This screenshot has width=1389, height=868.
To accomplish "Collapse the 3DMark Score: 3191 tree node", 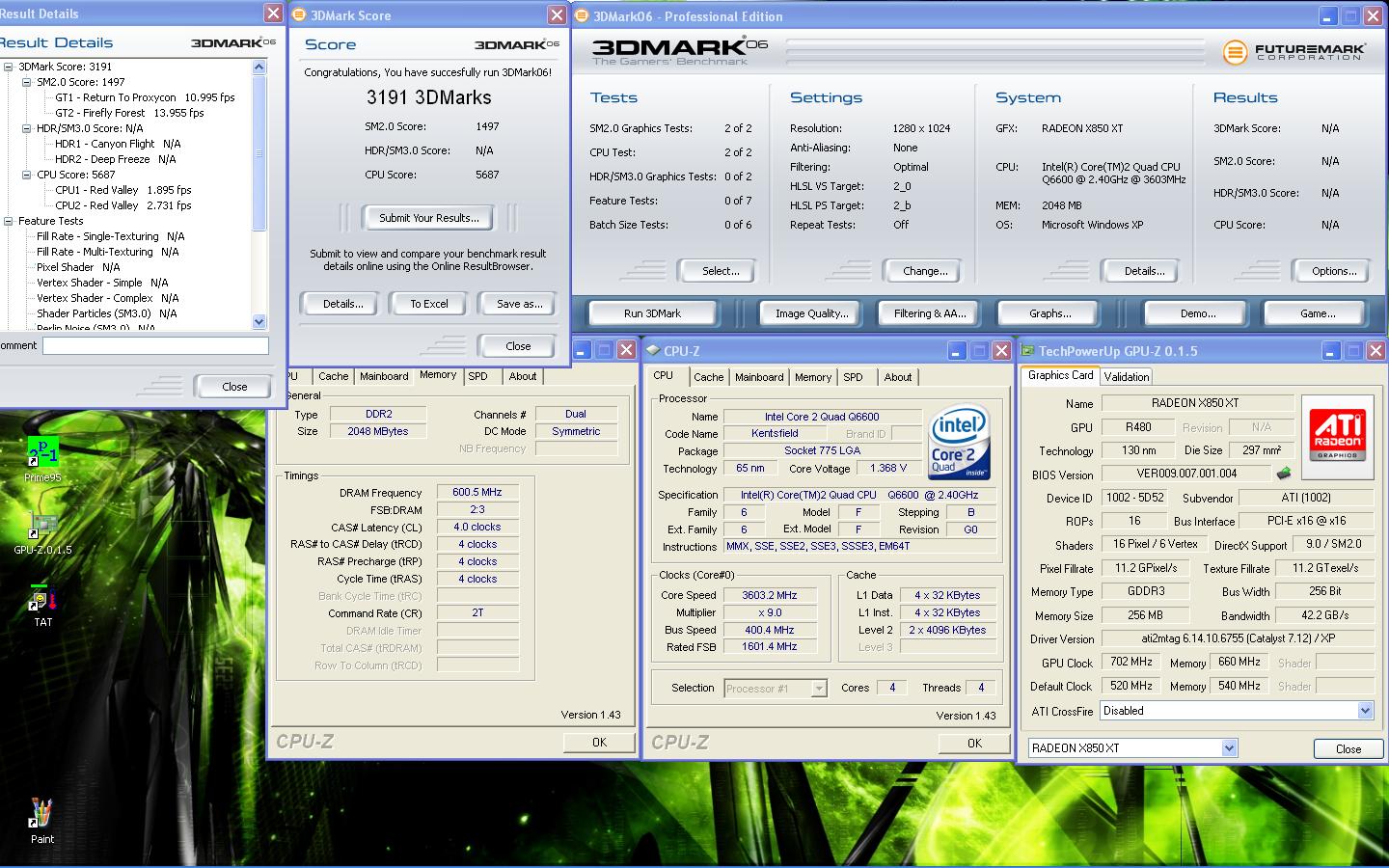I will coord(9,67).
